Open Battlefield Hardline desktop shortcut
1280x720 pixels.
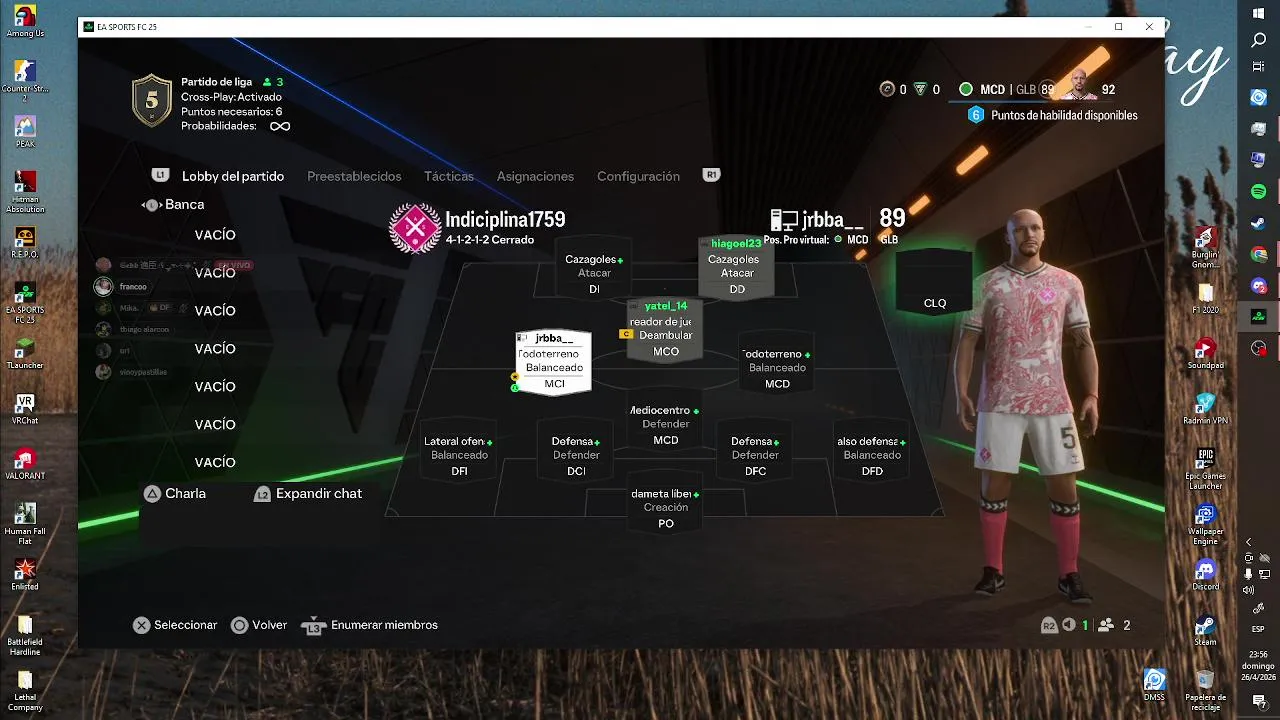[x=25, y=635]
